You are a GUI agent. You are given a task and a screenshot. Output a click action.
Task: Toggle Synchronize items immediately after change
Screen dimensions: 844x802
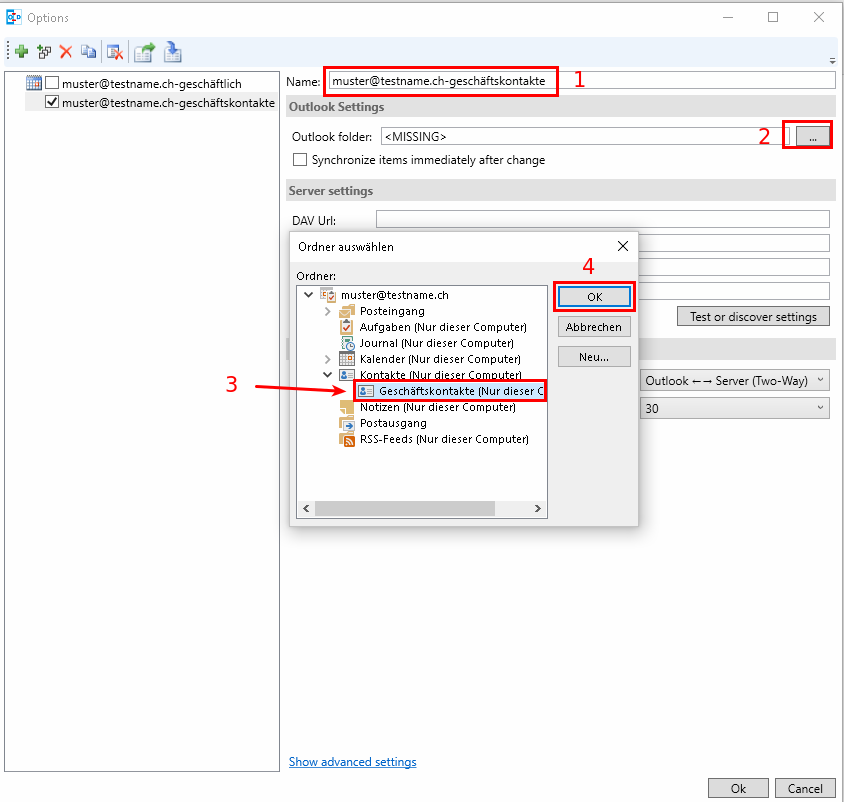pos(299,160)
